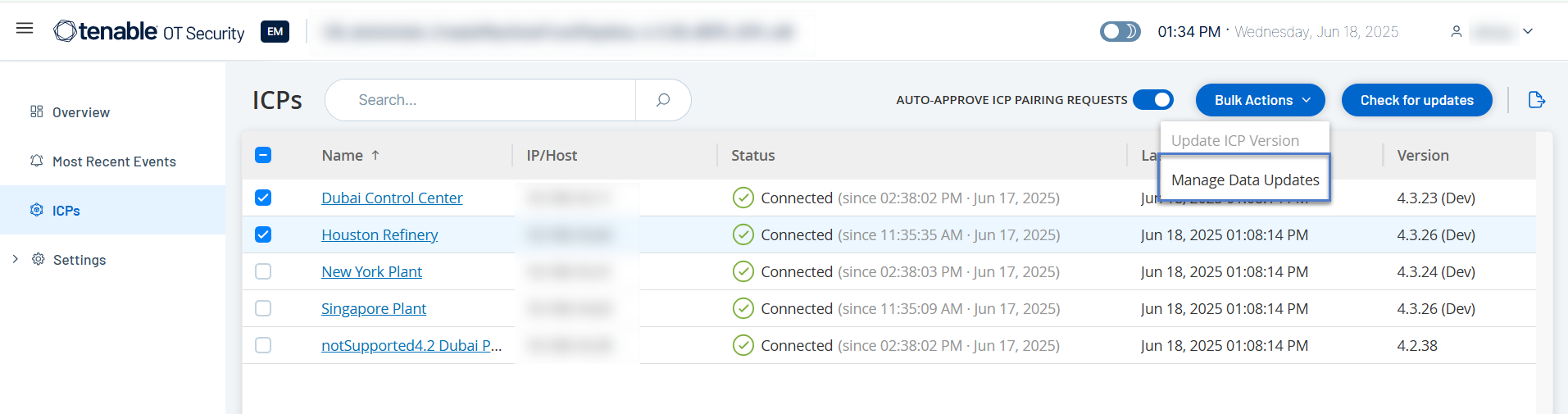Click the Settings gear icon in sidebar
The width and height of the screenshot is (1568, 414).
39,259
